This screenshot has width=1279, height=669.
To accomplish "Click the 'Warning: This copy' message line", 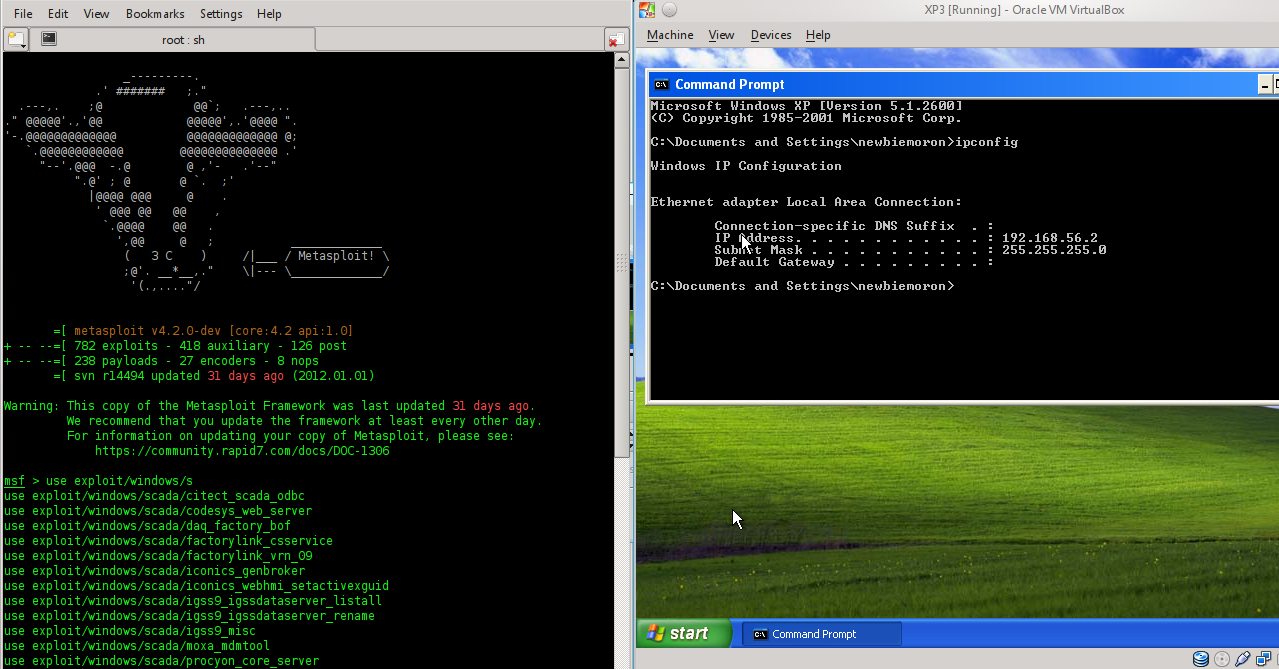I will click(270, 406).
